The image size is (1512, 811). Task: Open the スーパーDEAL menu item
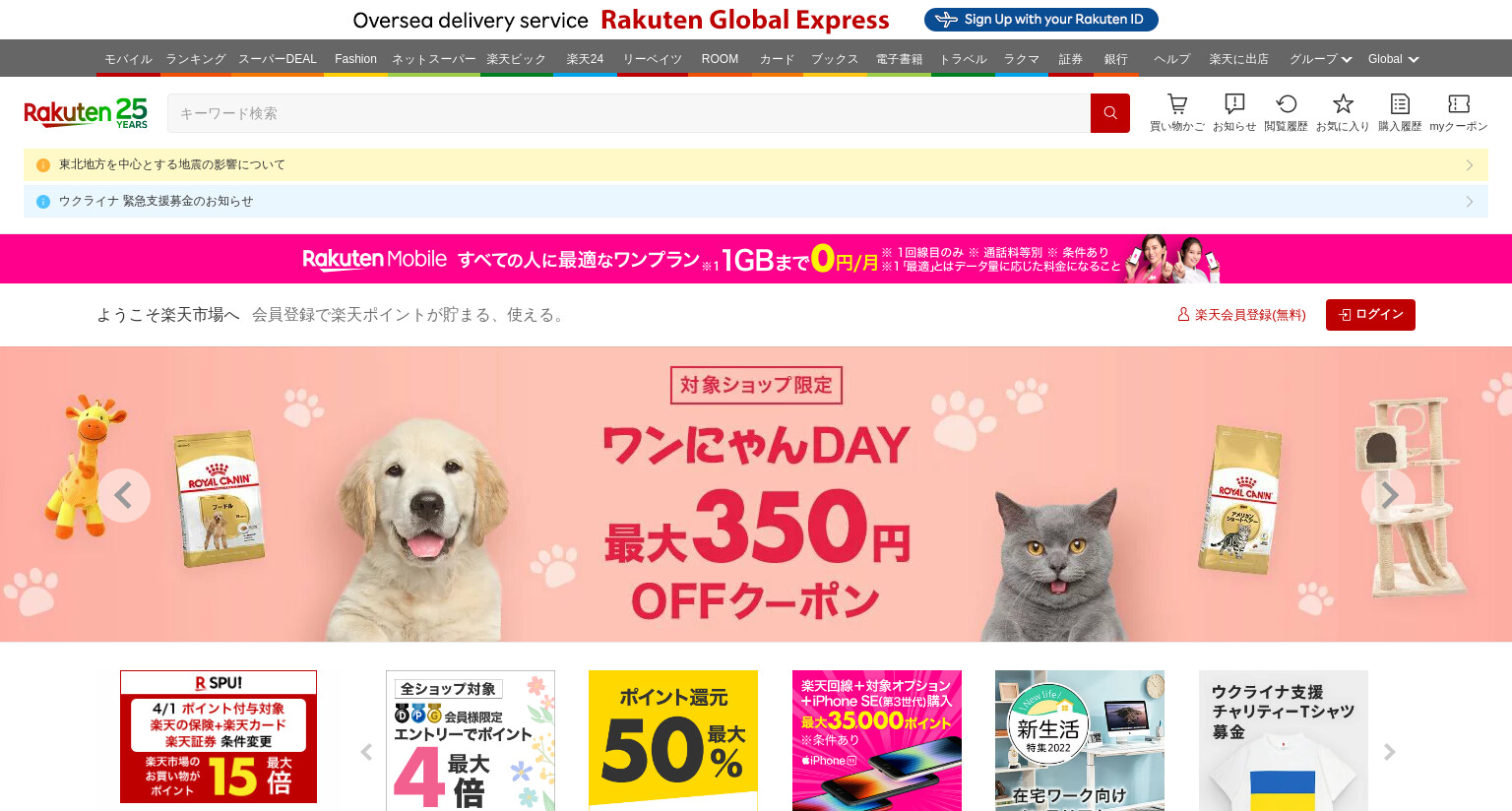point(278,59)
